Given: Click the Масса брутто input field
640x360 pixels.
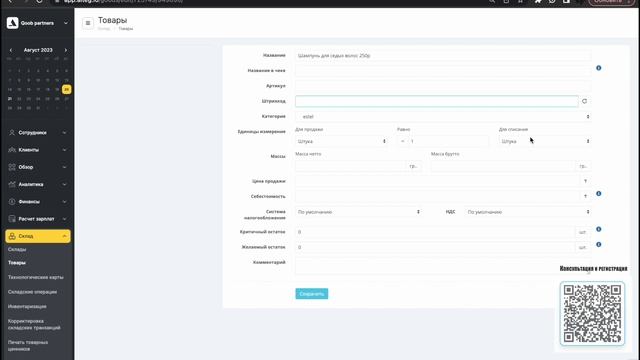Looking at the screenshot, I should 503,166.
